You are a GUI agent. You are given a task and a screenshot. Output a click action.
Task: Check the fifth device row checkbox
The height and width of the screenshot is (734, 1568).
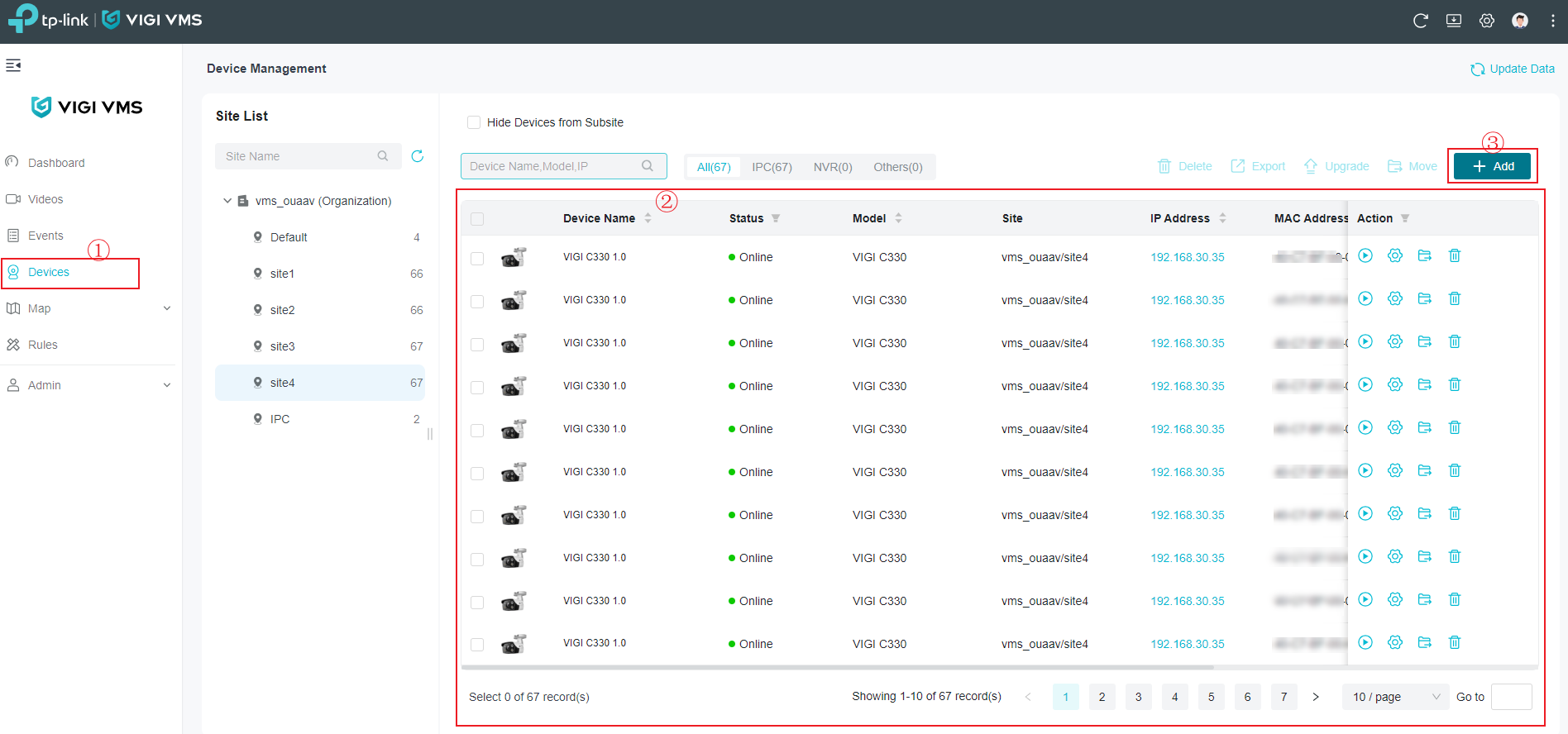point(477,431)
